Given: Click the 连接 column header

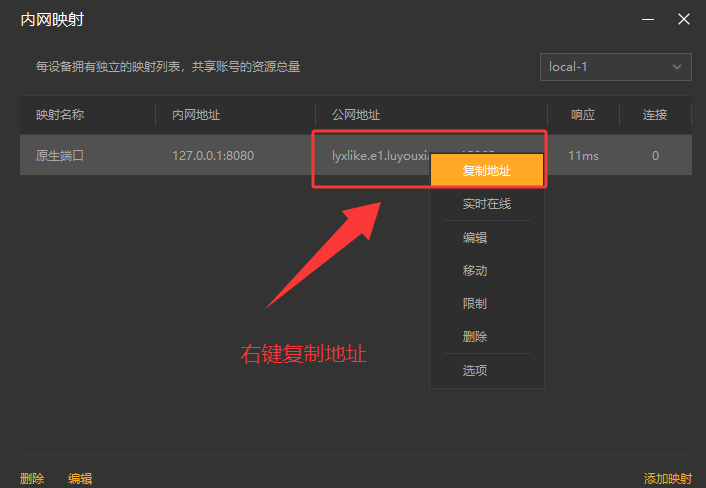Looking at the screenshot, I should (x=655, y=115).
